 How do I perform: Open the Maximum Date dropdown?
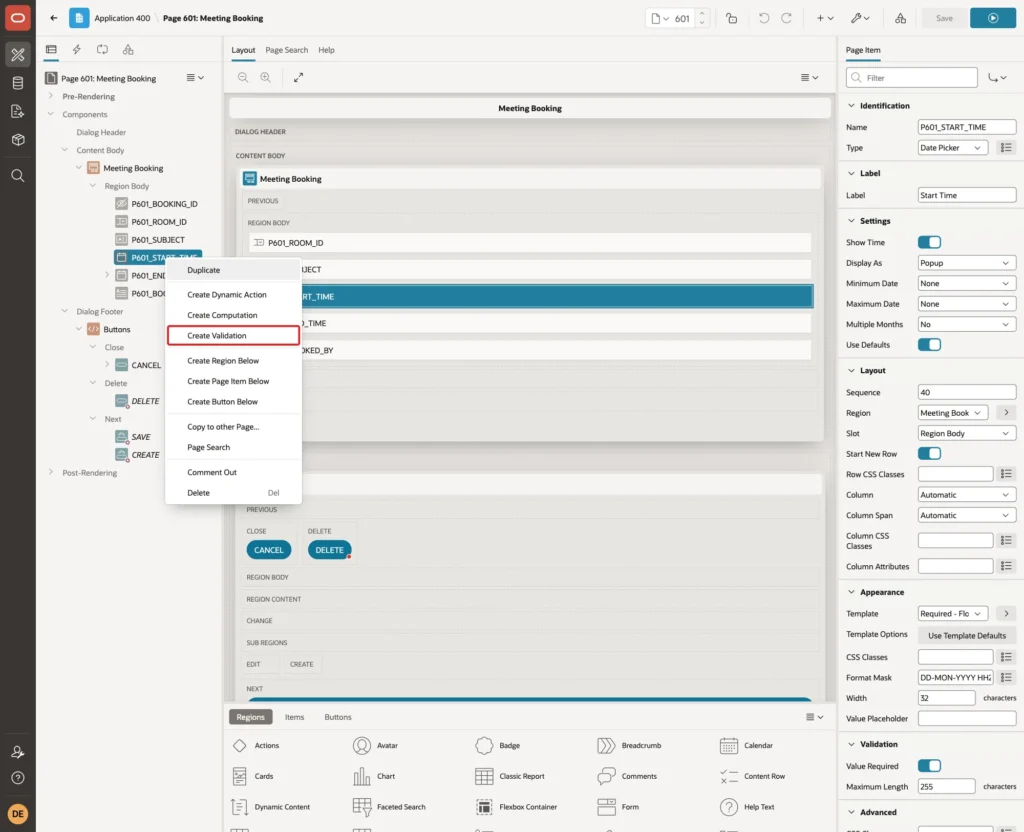tap(967, 304)
